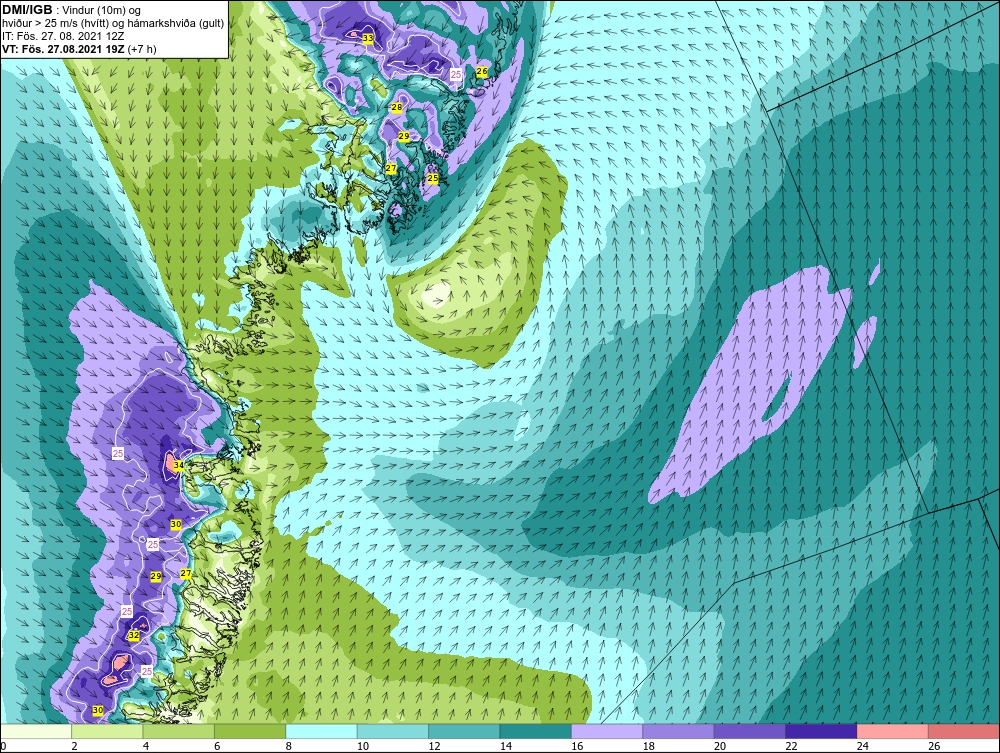The image size is (1000, 753).
Task: Select the yellow '30' label at the bottom-left corner
Action: point(98,710)
